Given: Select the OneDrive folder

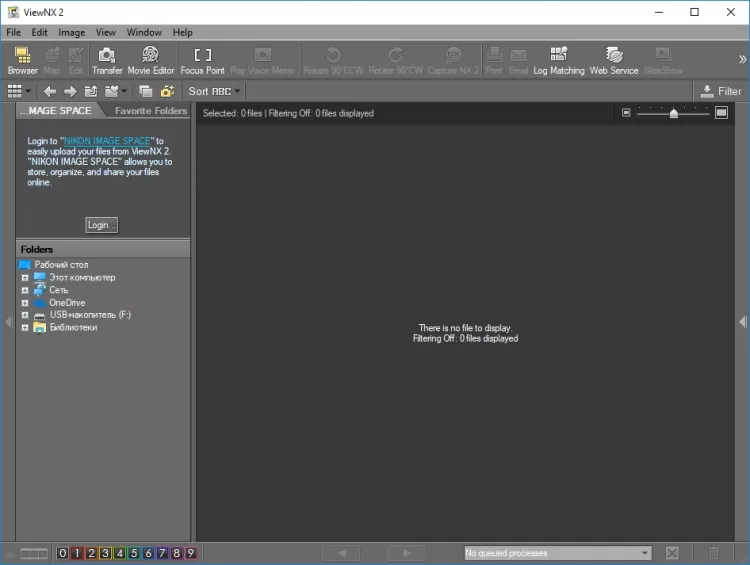Looking at the screenshot, I should pyautogui.click(x=67, y=303).
